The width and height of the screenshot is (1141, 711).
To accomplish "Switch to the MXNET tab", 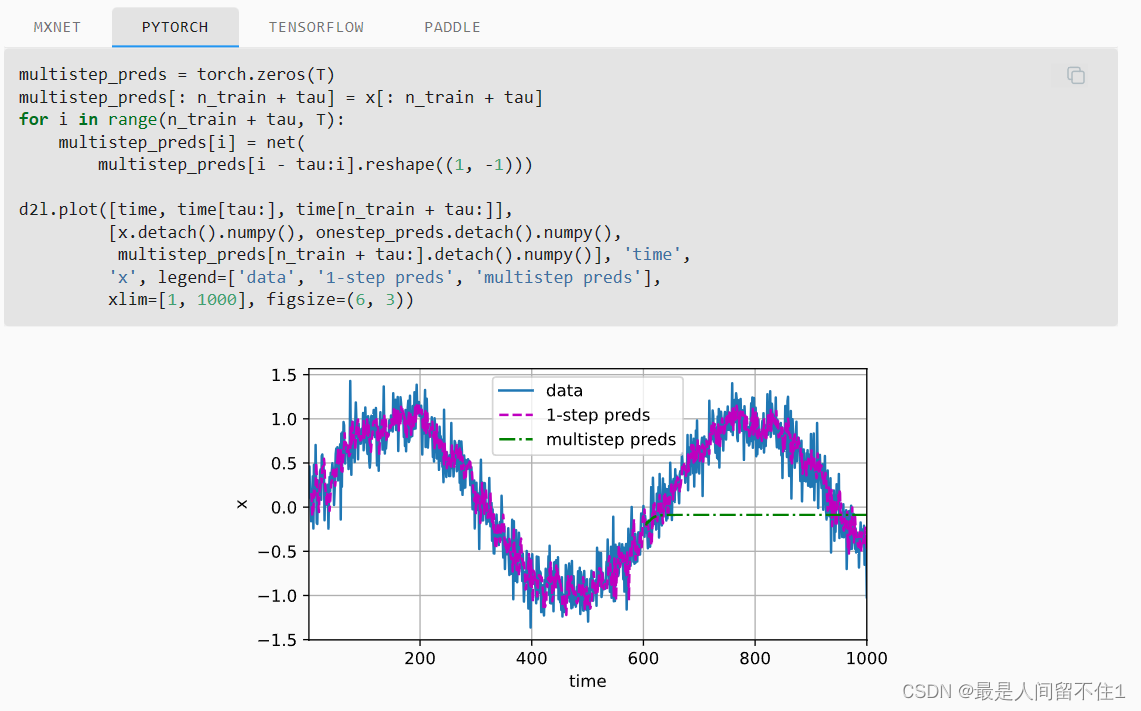I will click(56, 27).
